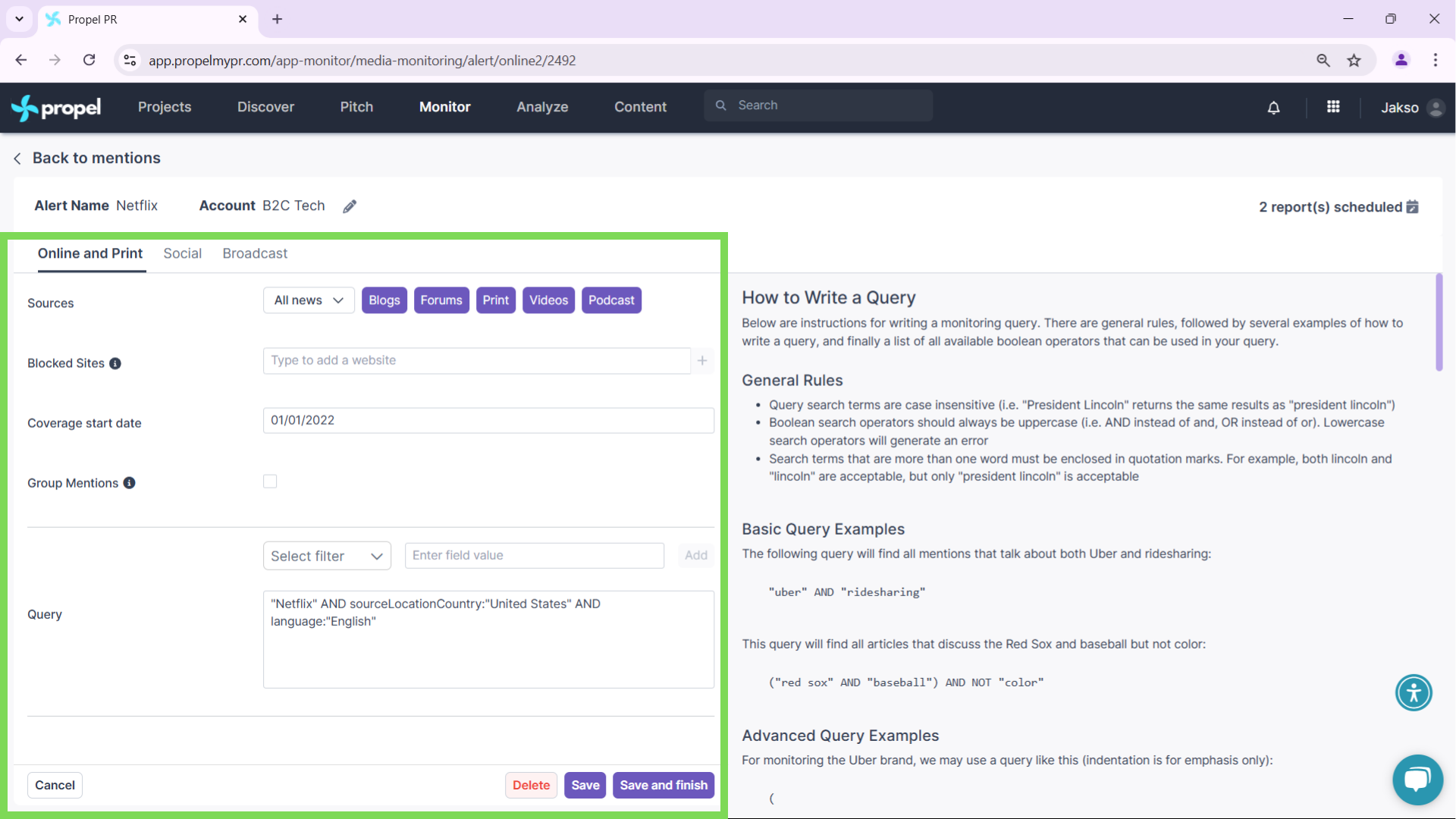Viewport: 1456px width, 819px height.
Task: Click inside the Query text area
Action: pyautogui.click(x=488, y=639)
